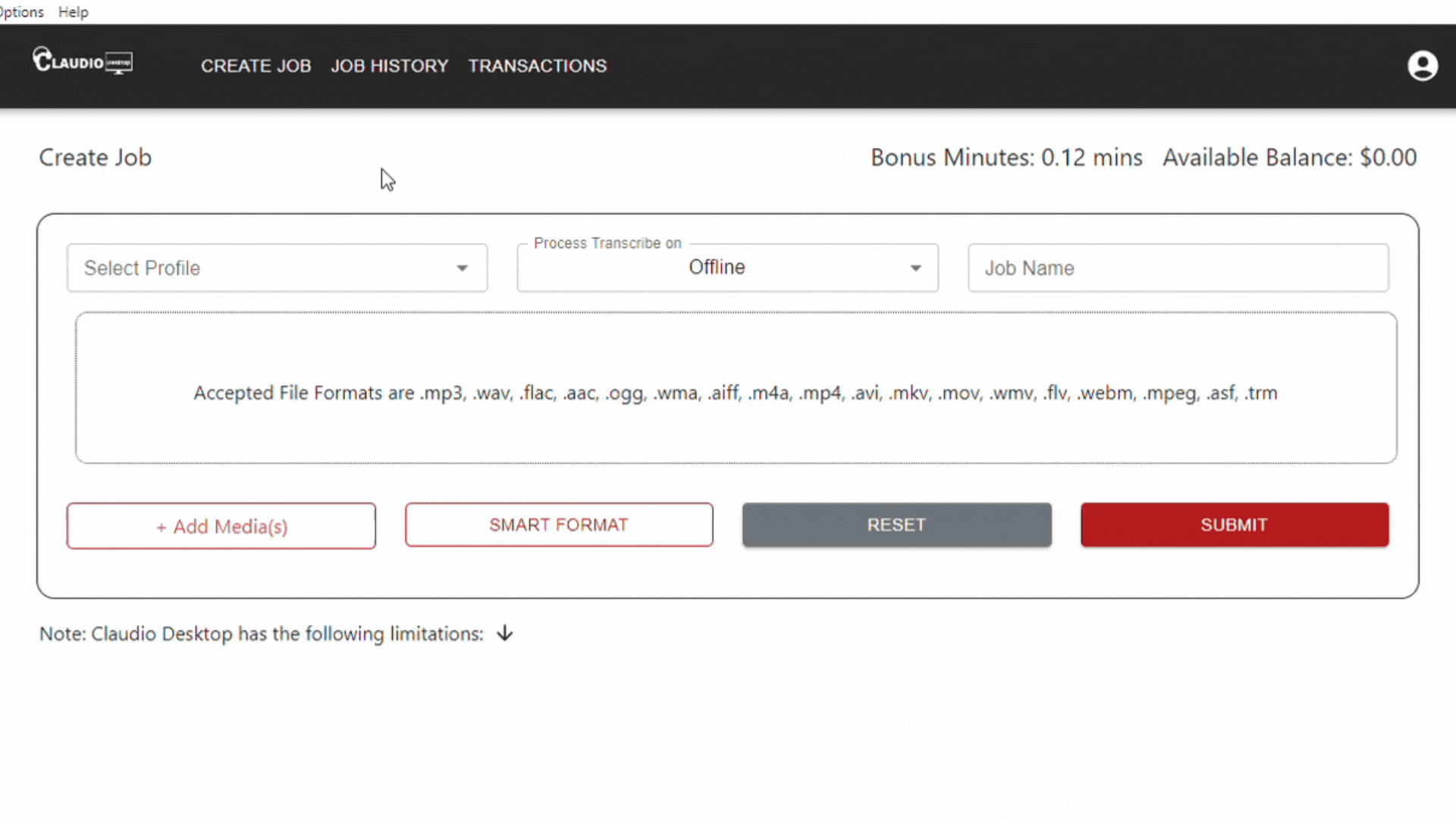Click the accepted file formats drop area

coord(735,388)
